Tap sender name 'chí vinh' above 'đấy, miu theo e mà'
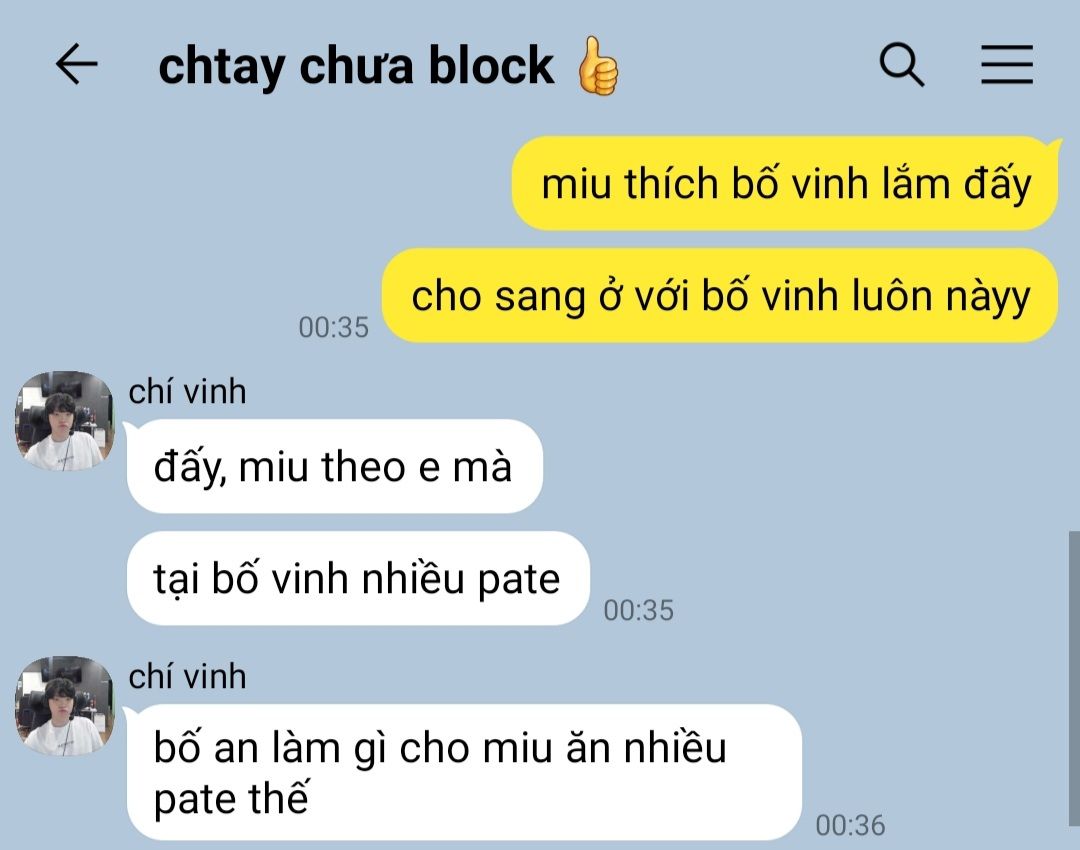Screen dimensions: 1080x850 click(187, 392)
